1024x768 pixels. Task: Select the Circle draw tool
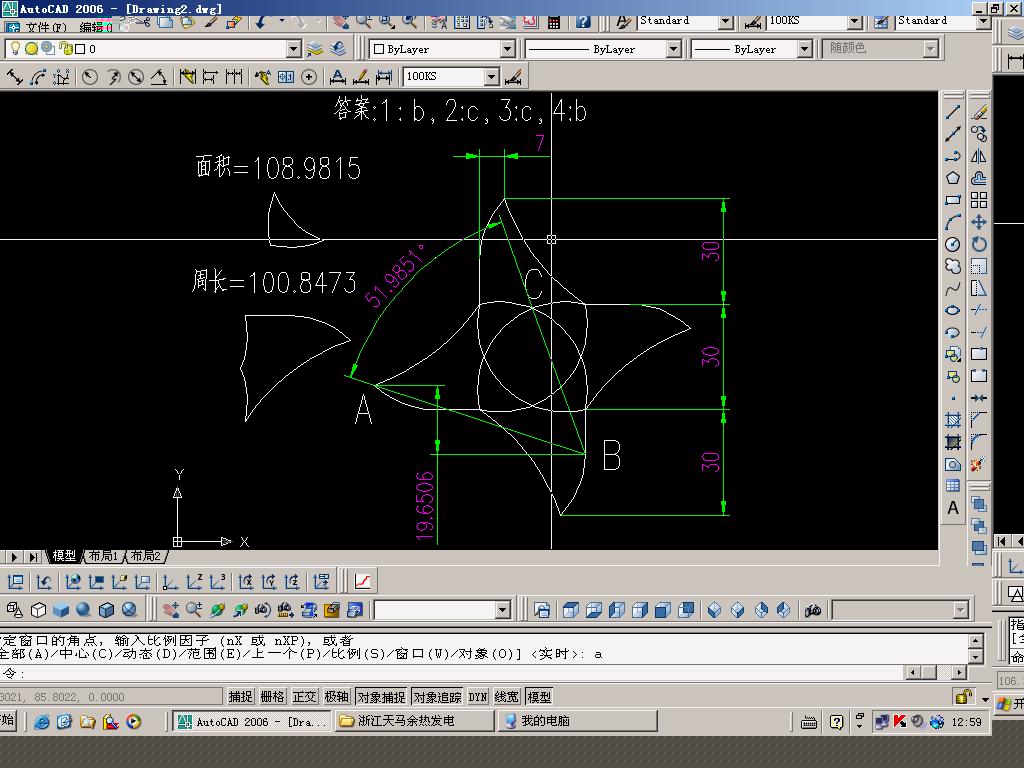click(x=953, y=244)
